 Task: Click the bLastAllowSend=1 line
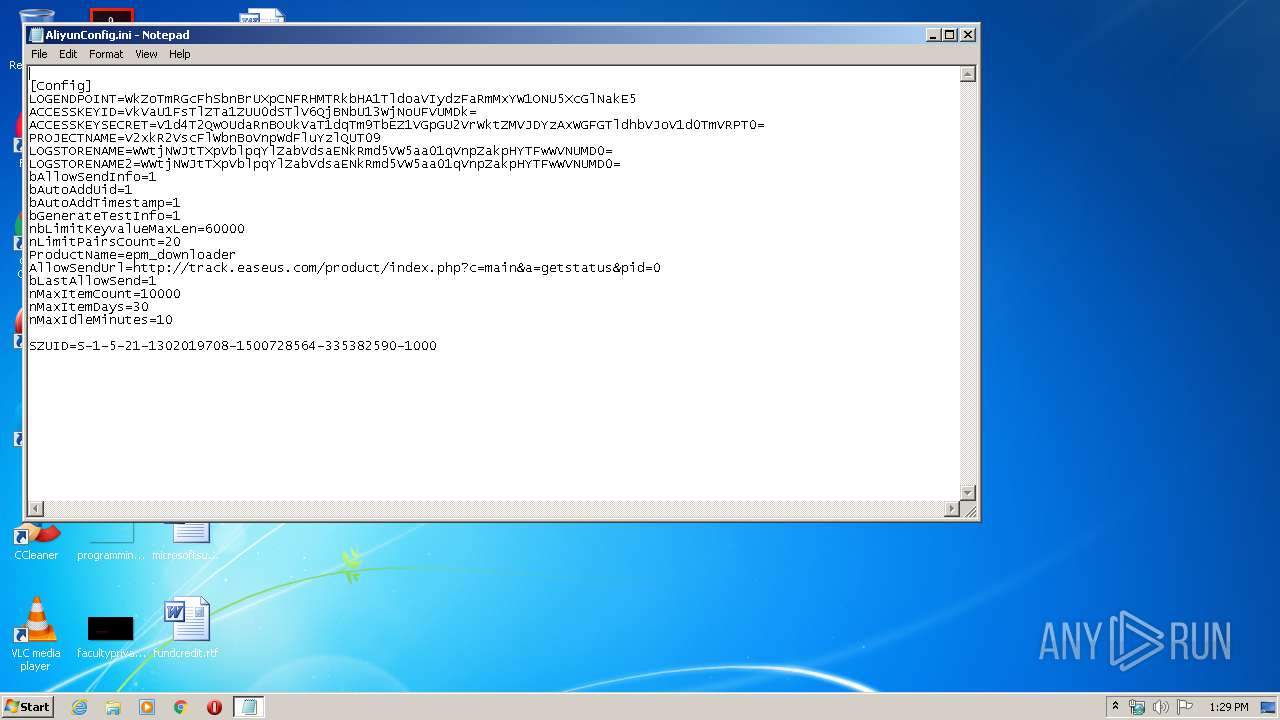tap(93, 281)
